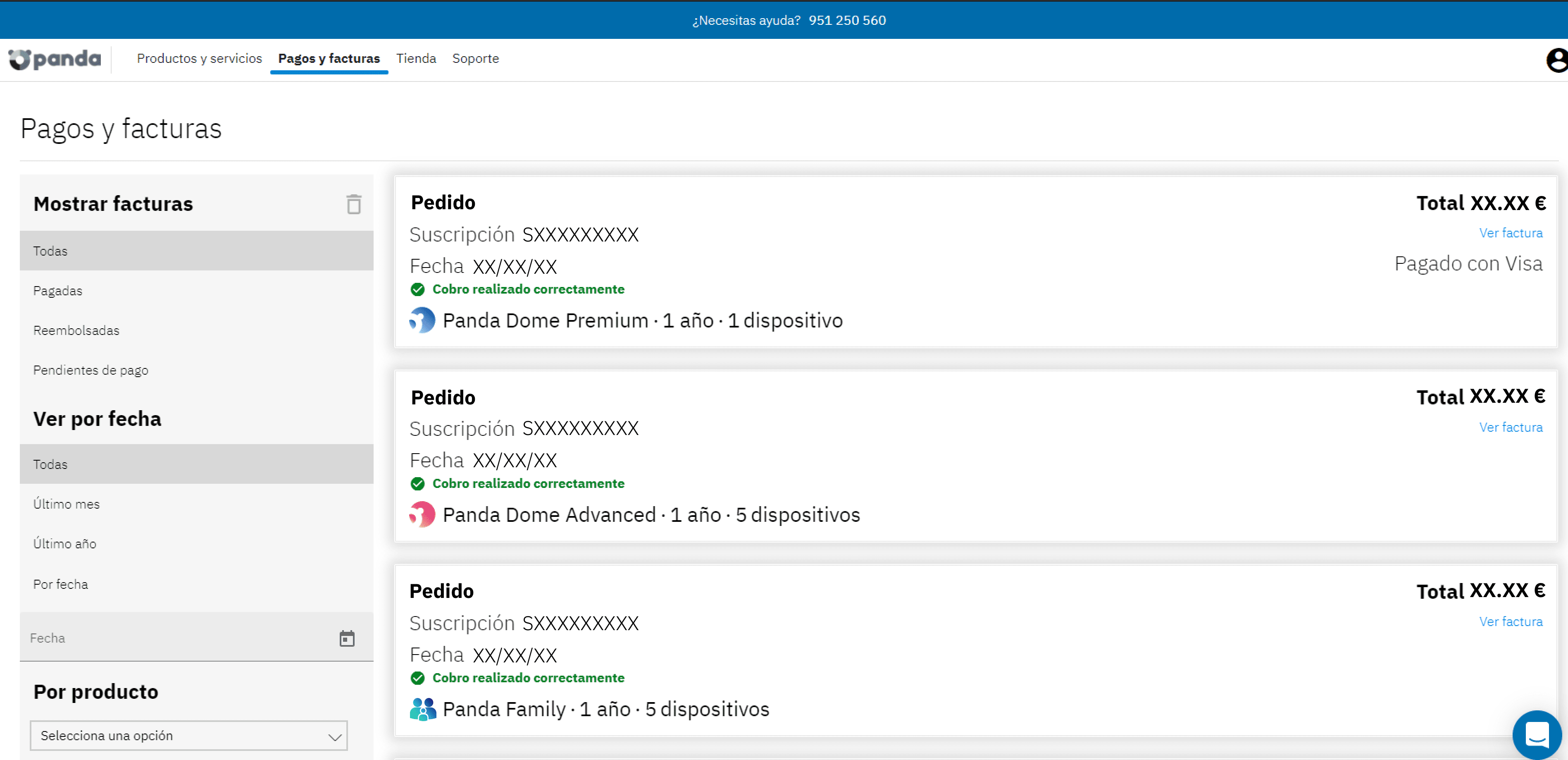1568x760 pixels.
Task: Filter invoices by Pagadas
Action: tap(197, 291)
